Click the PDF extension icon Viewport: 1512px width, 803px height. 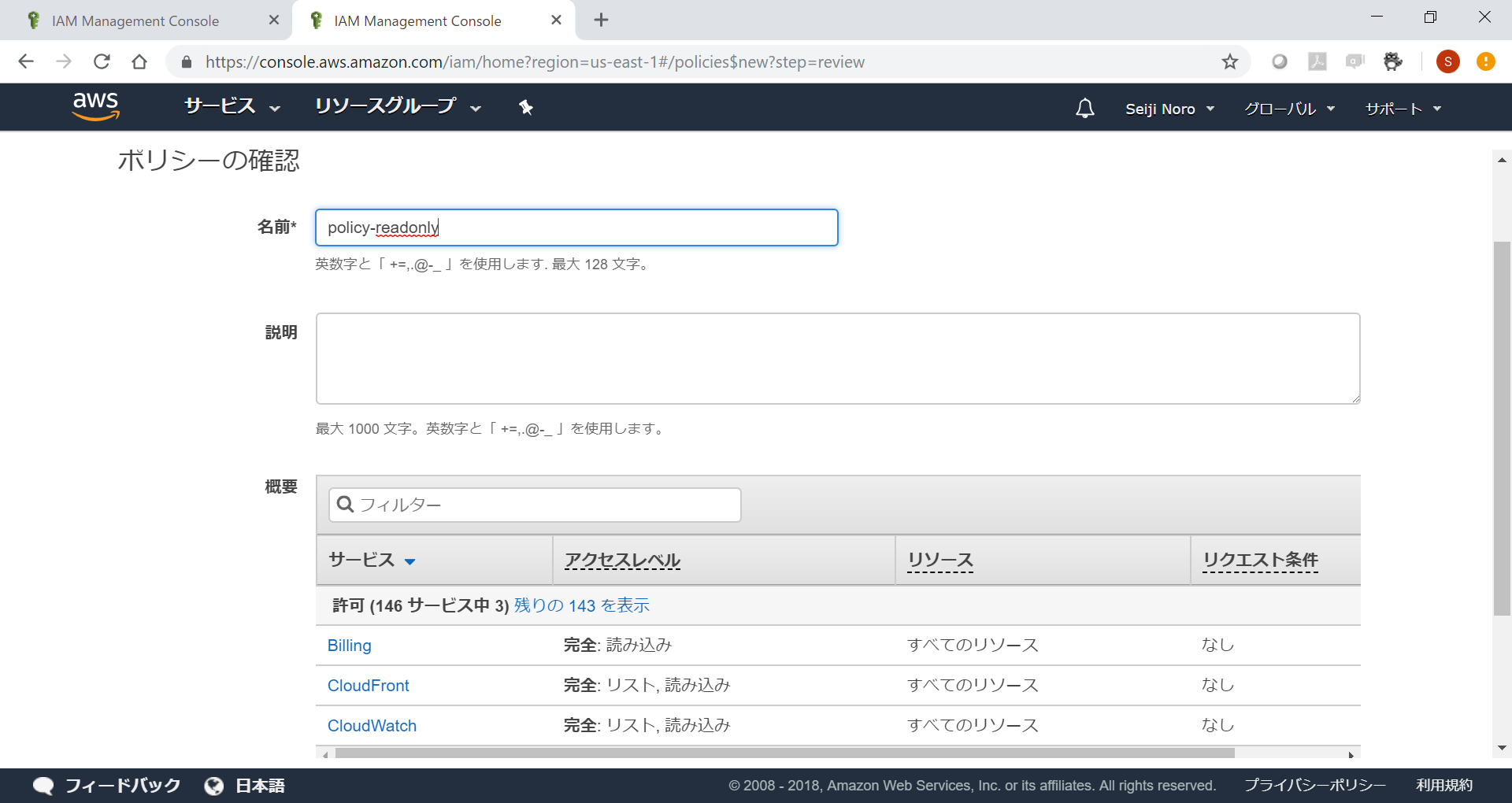1317,61
